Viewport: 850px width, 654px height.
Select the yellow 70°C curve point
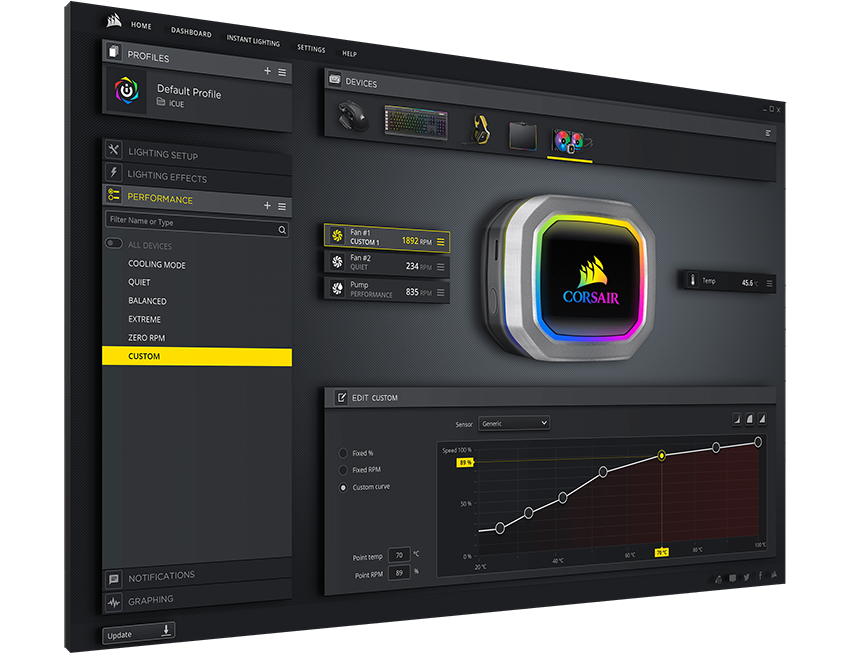661,456
